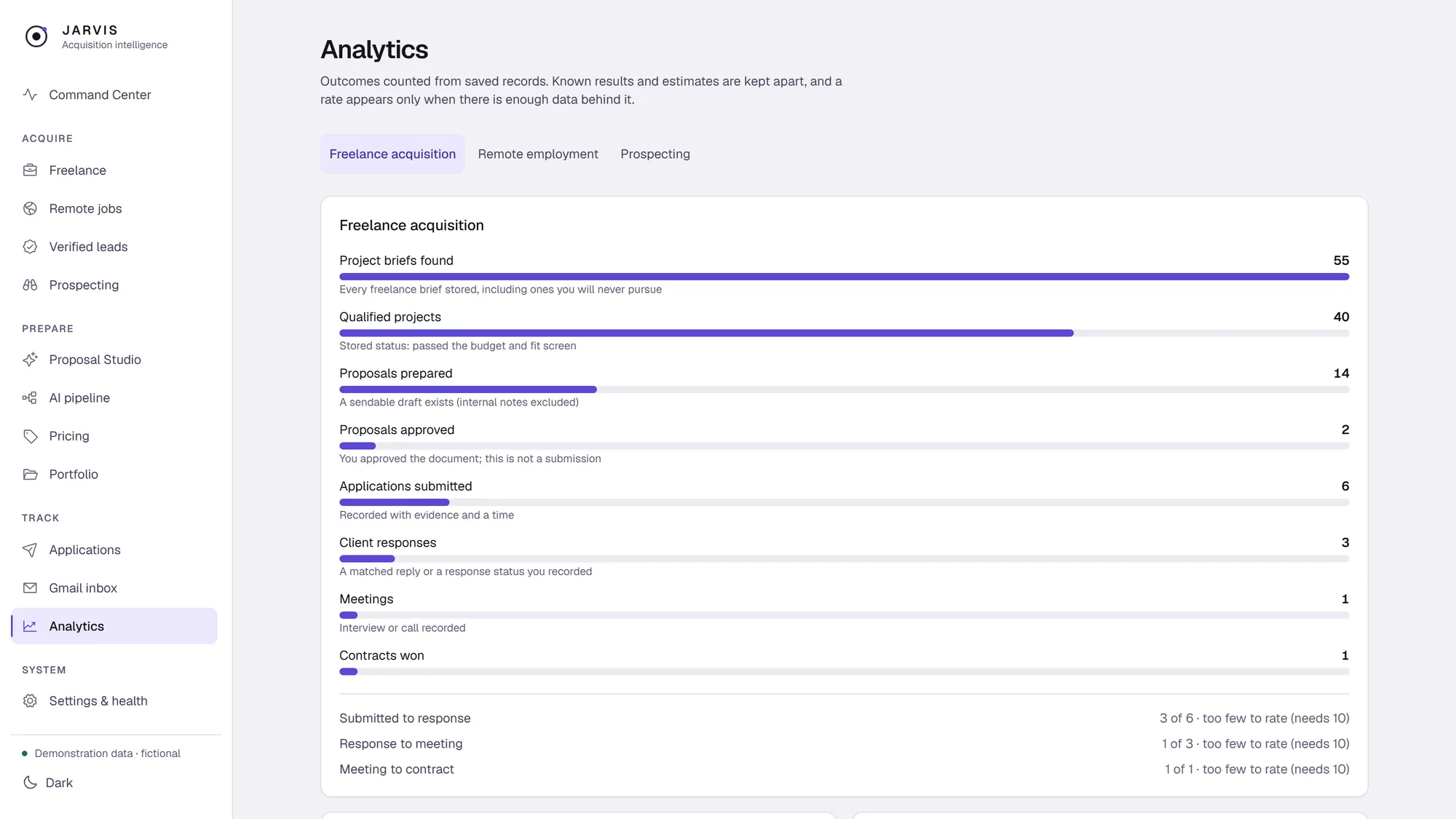Click the Pricing tag icon
Viewport: 1456px width, 819px height.
(30, 436)
